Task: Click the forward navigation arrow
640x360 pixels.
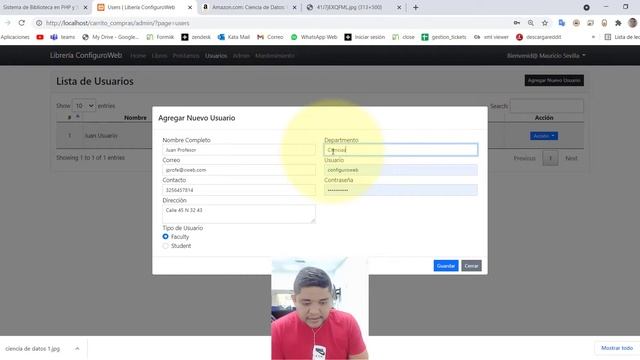Action: pos(7,23)
